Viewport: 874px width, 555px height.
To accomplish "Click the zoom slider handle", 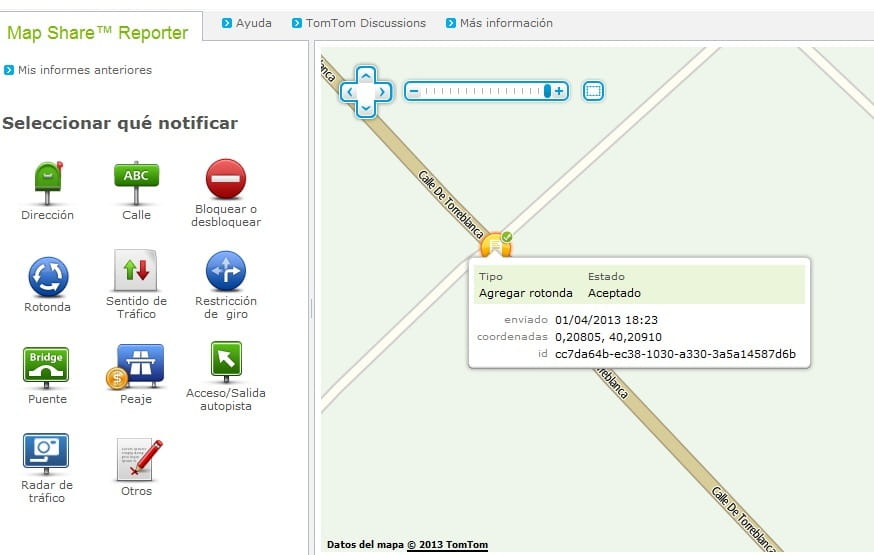I will coord(547,91).
